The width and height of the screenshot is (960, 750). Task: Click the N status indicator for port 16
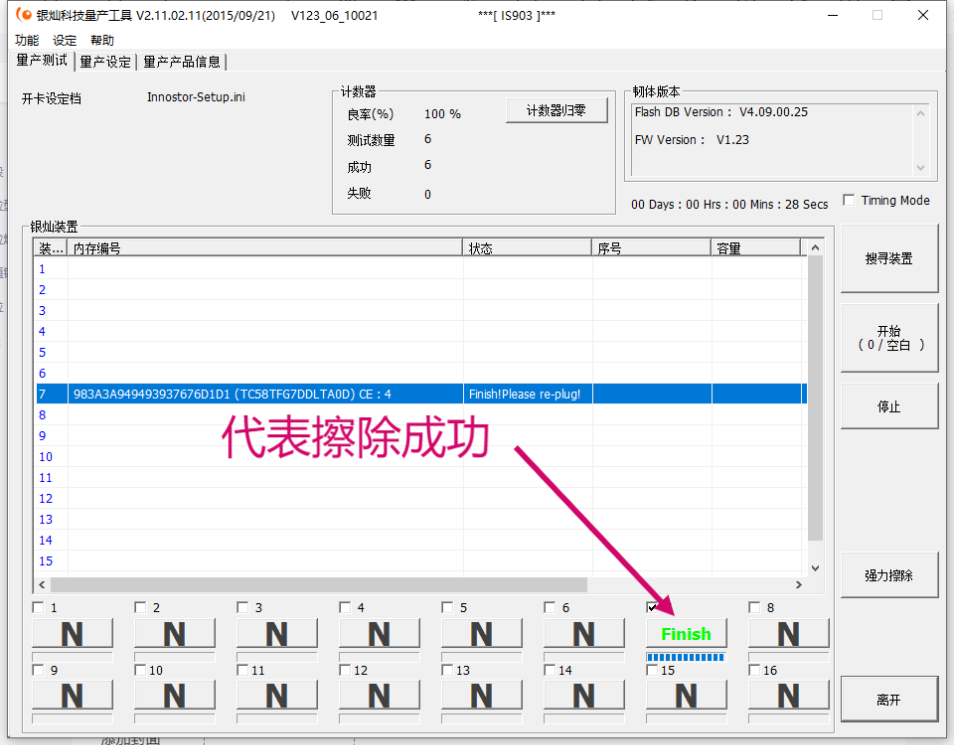click(788, 694)
